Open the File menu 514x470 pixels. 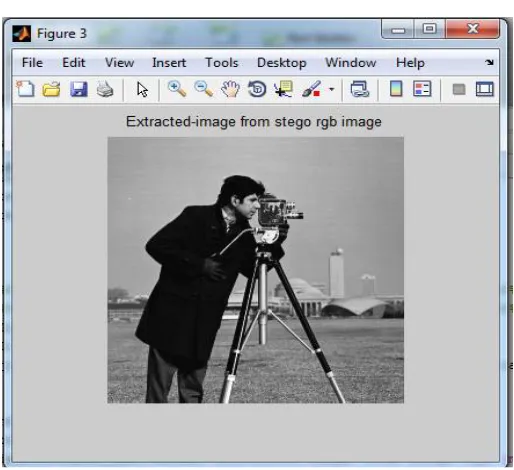click(32, 63)
